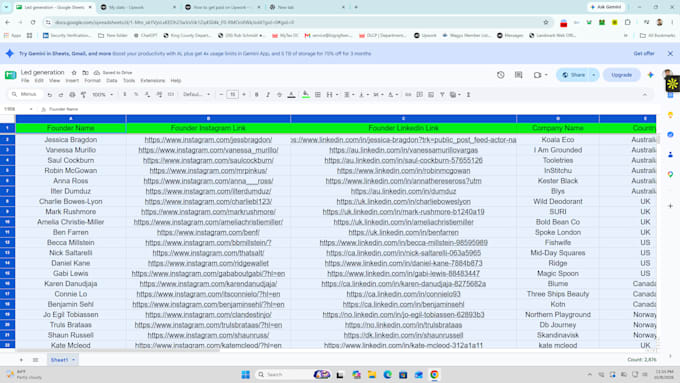
Task: Undo the last action in toolbar
Action: pos(50,95)
